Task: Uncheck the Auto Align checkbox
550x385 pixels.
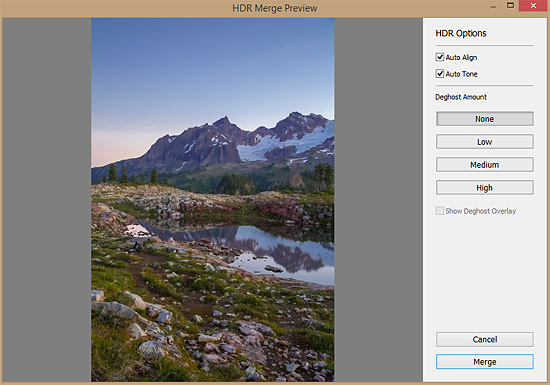Action: [440, 57]
